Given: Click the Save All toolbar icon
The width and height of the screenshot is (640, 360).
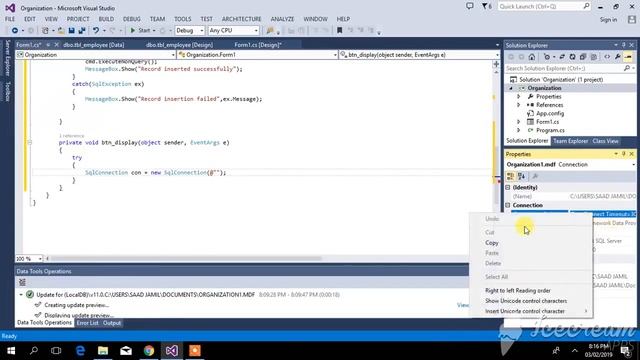Looking at the screenshot, I should [82, 31].
